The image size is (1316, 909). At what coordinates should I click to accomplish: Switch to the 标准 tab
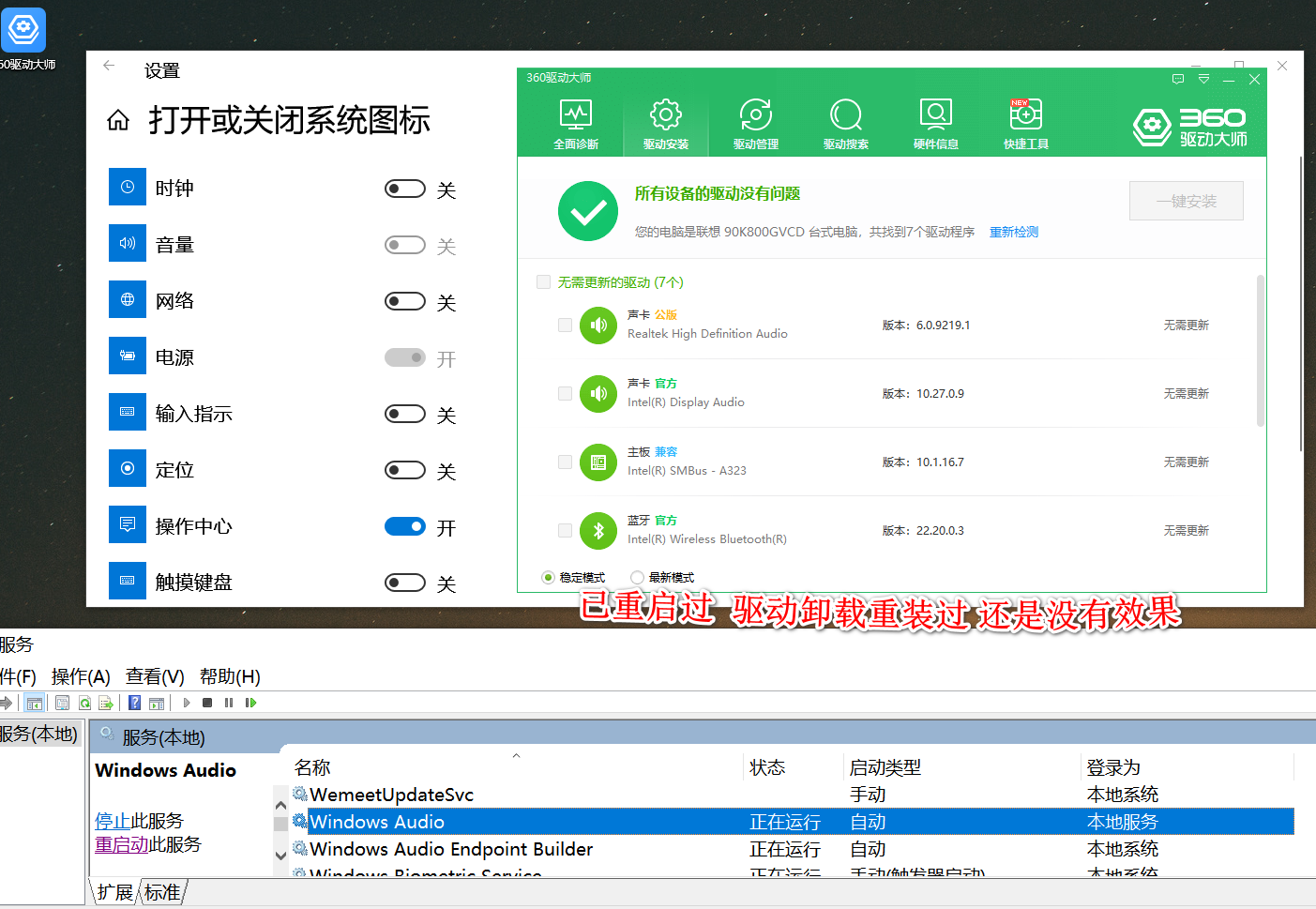point(162,892)
